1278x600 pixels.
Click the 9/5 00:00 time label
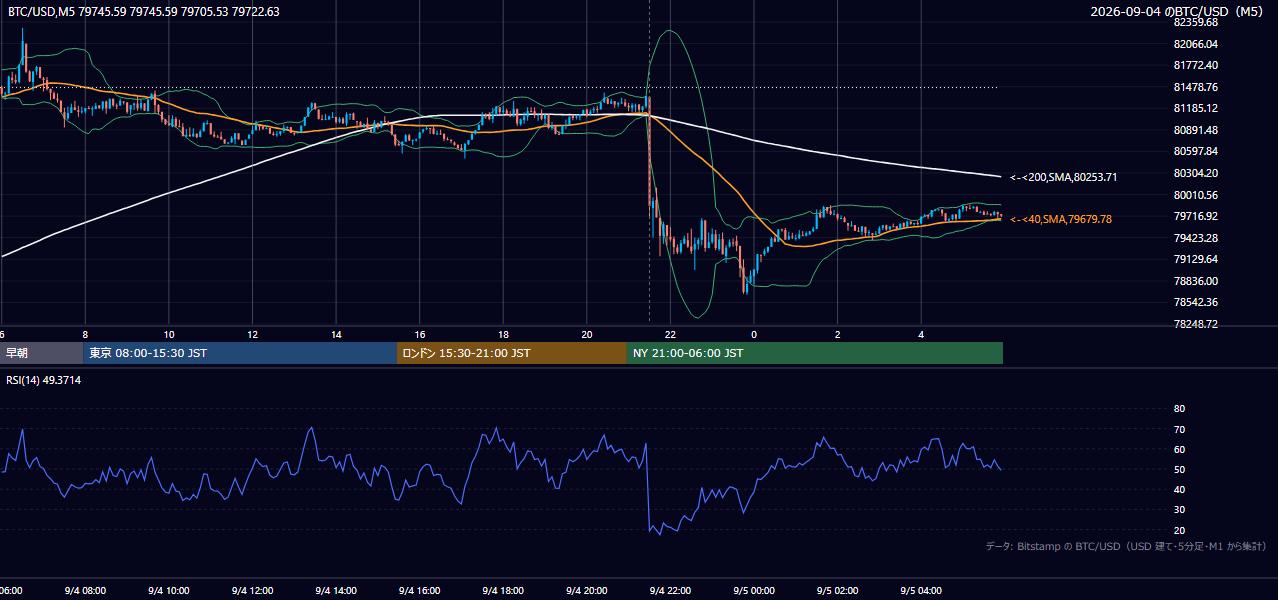(x=753, y=591)
